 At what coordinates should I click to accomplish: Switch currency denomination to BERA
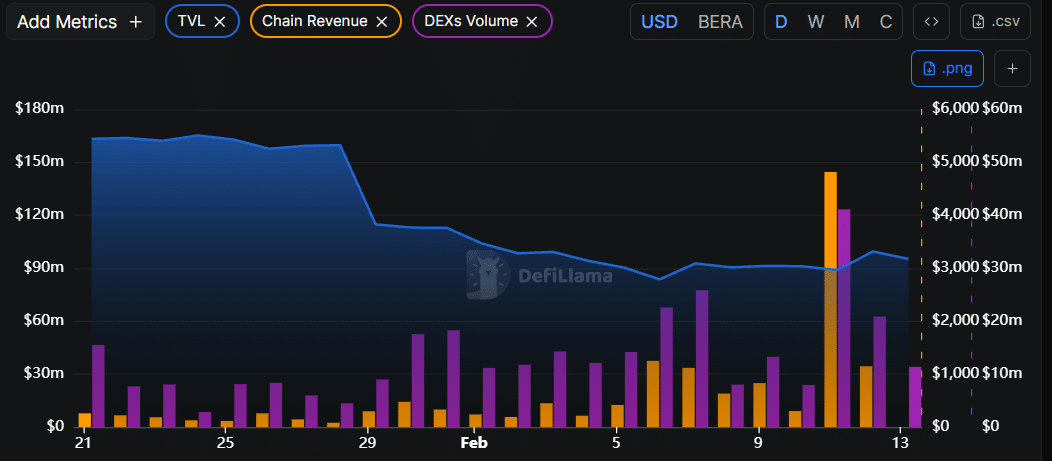[x=720, y=21]
